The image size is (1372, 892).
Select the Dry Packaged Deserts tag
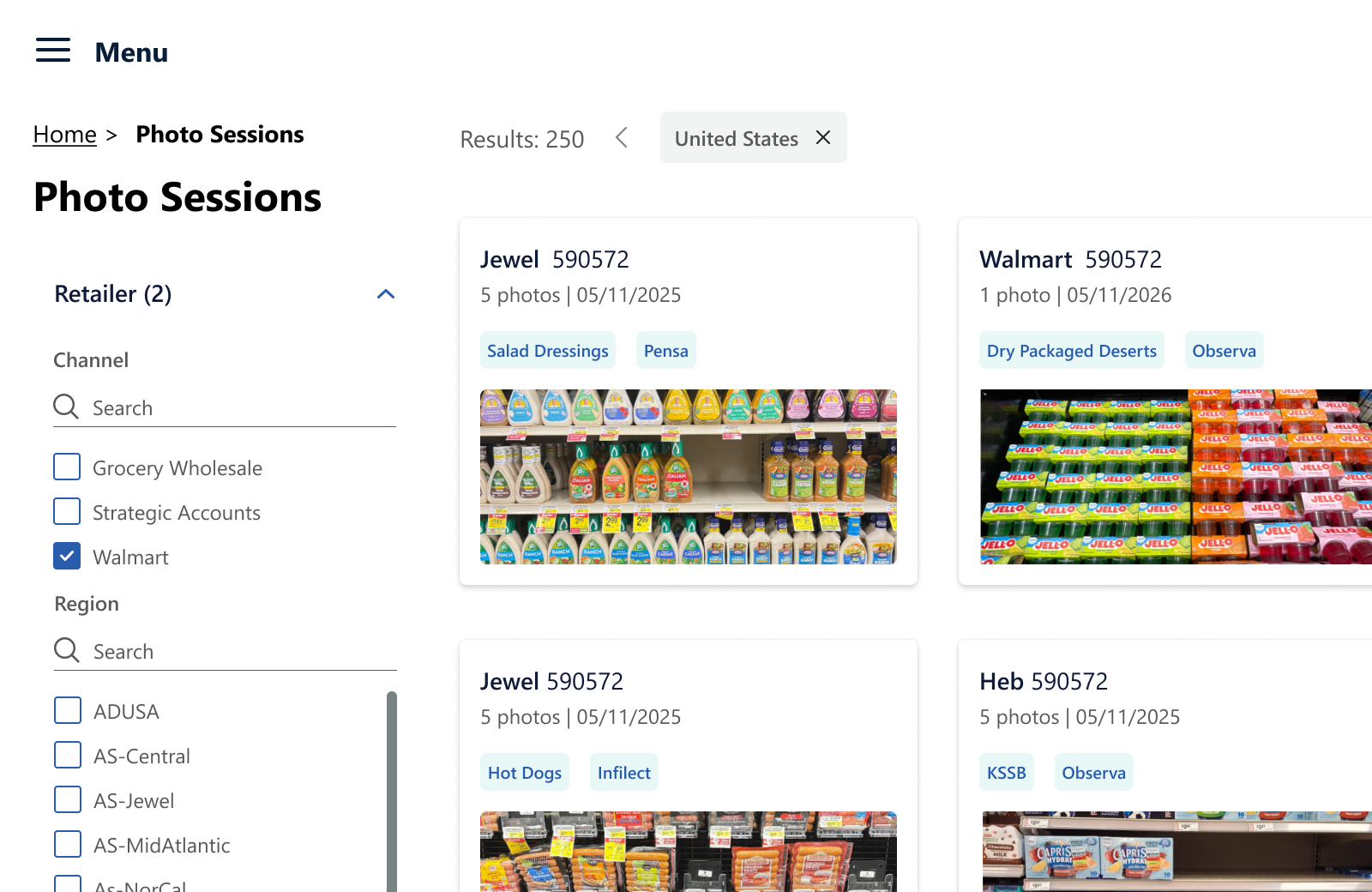[1072, 350]
